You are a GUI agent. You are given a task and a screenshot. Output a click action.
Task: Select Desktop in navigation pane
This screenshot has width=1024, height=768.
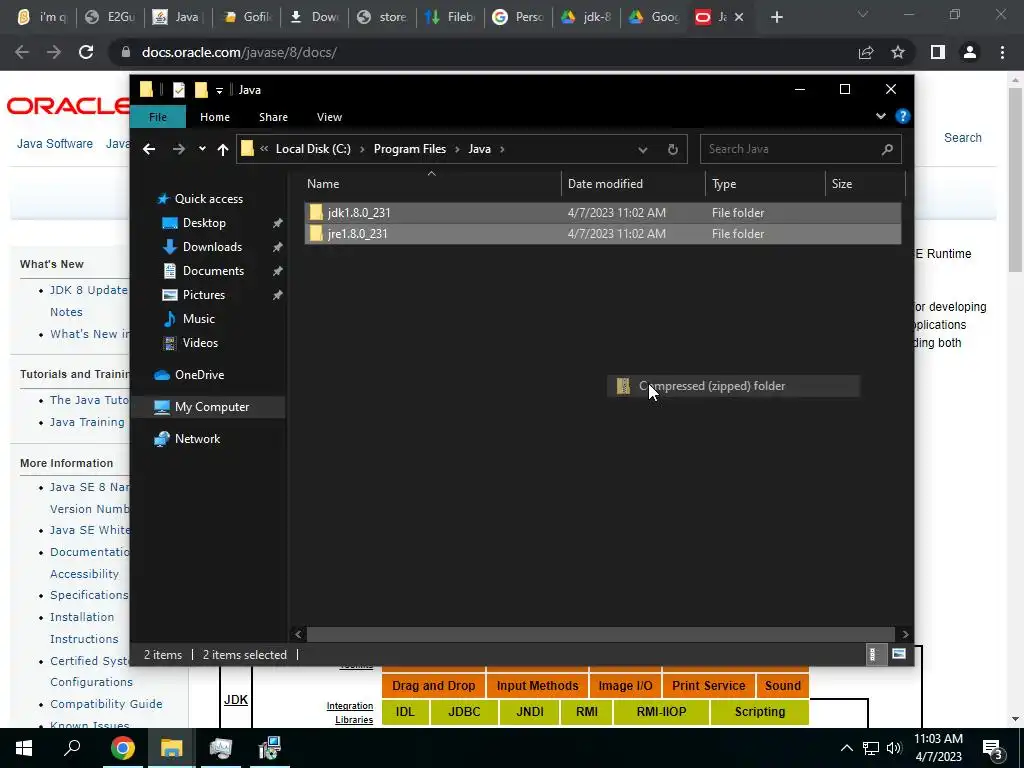[x=204, y=223]
